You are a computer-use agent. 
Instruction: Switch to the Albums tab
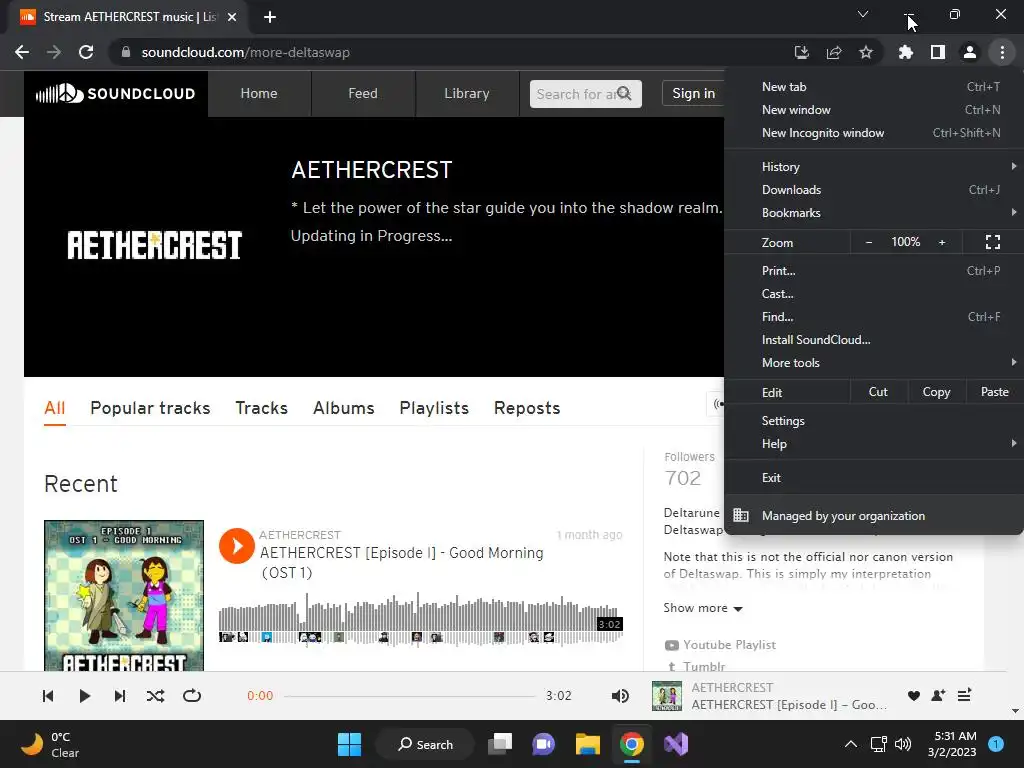344,408
